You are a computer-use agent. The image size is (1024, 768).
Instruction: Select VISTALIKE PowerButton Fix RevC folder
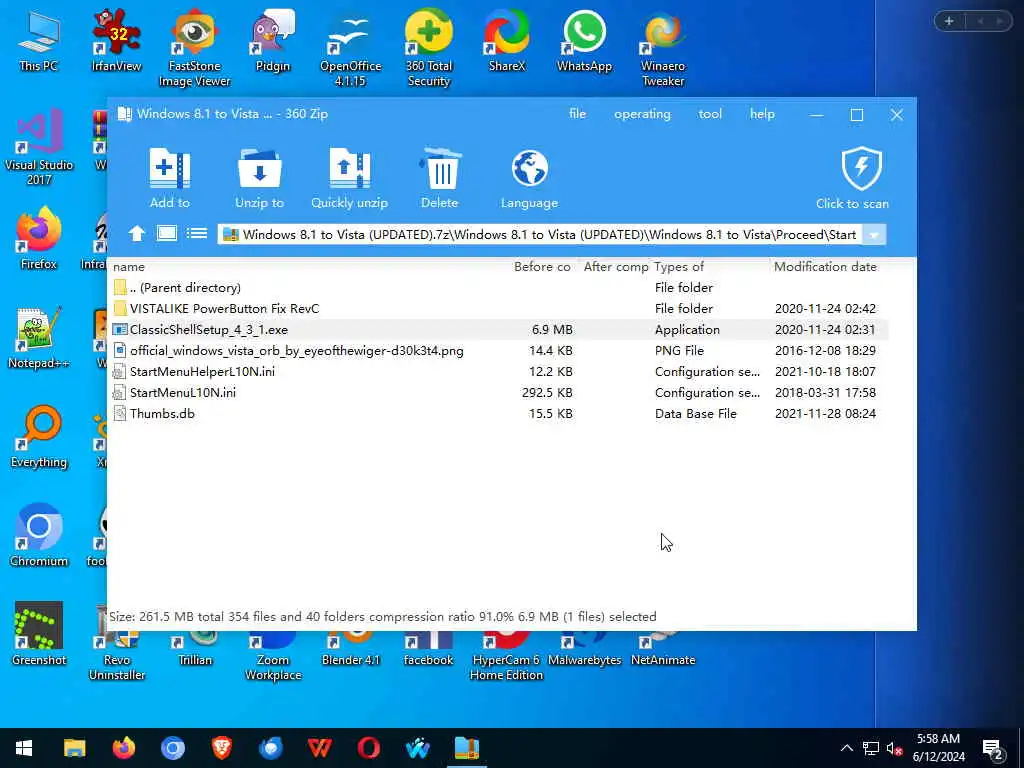pyautogui.click(x=500, y=308)
